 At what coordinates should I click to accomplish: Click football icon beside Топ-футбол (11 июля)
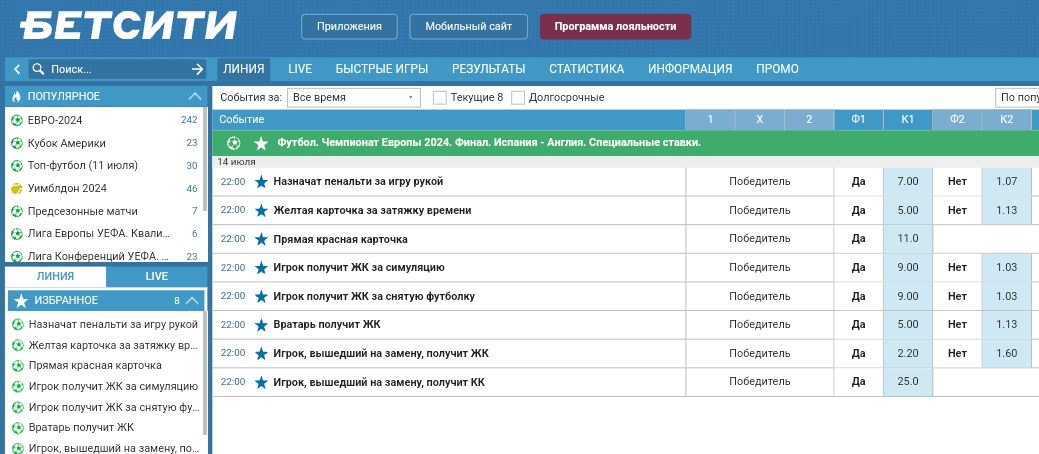[17, 166]
